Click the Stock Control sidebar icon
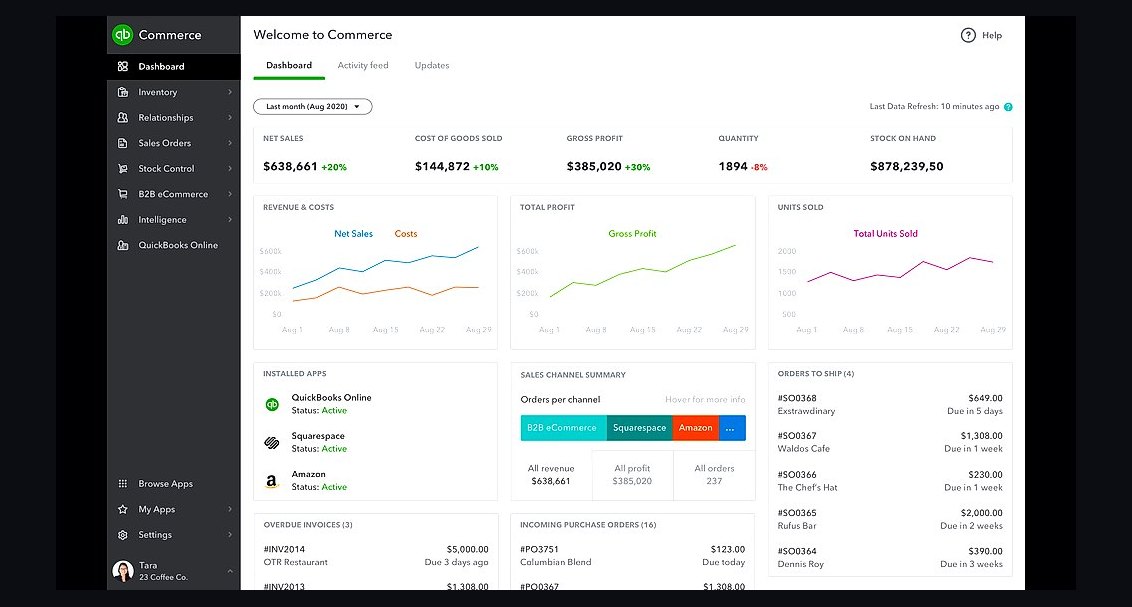 pos(123,169)
